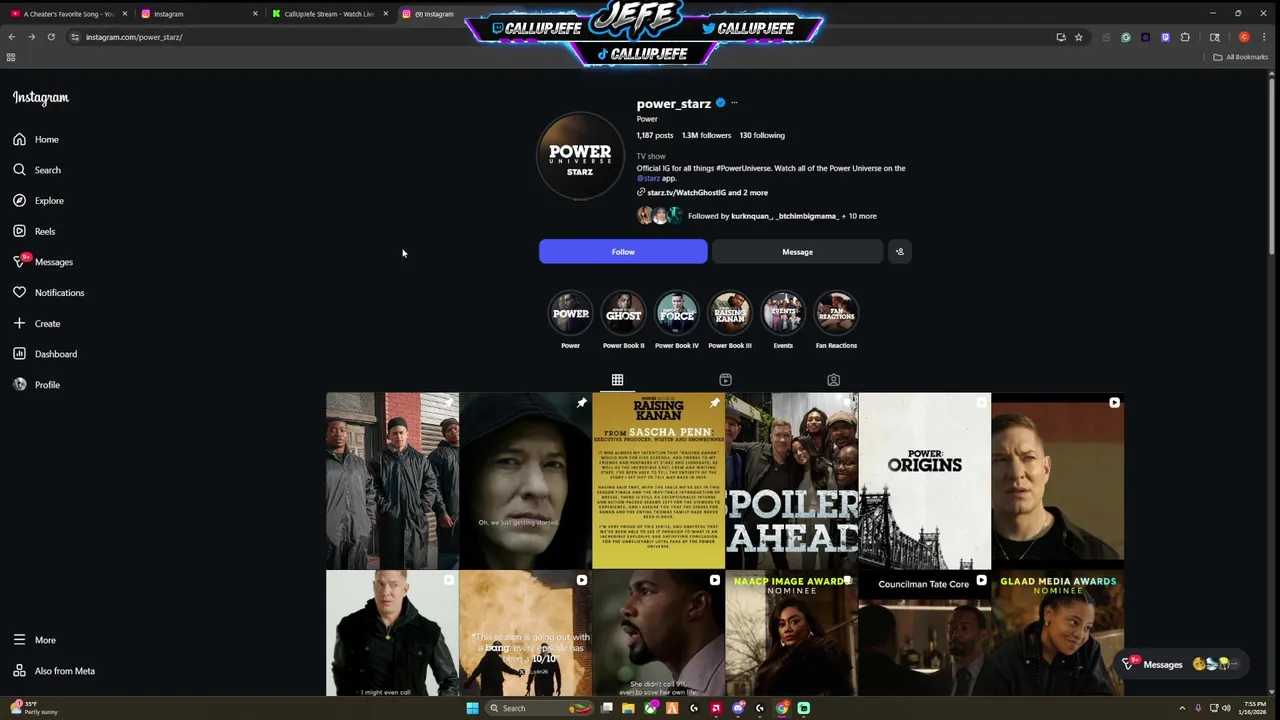Screen dimensions: 1280x720
Task: Open All Bookmarks folder
Action: [1240, 57]
